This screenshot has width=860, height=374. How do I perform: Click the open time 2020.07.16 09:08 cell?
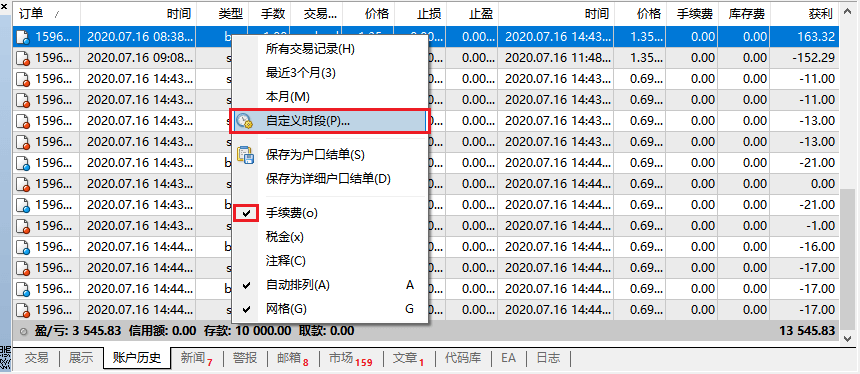click(138, 58)
